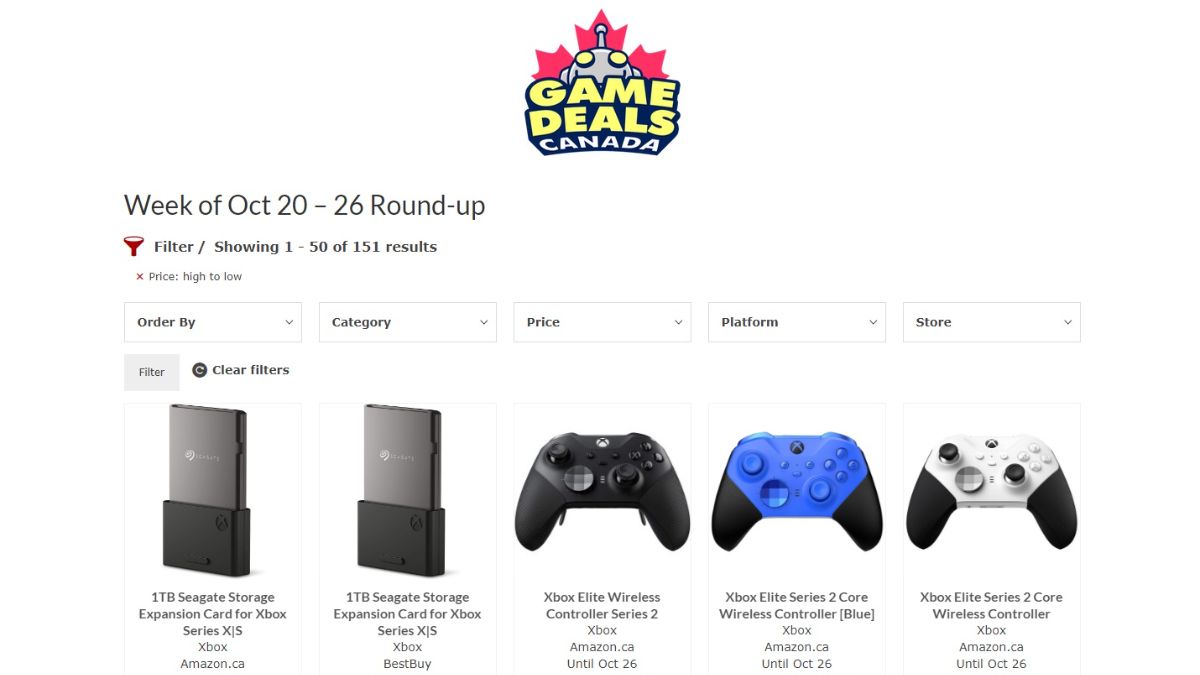Click the white Xbox Elite Series 2 controller image
The width and height of the screenshot is (1200, 675).
coord(991,490)
